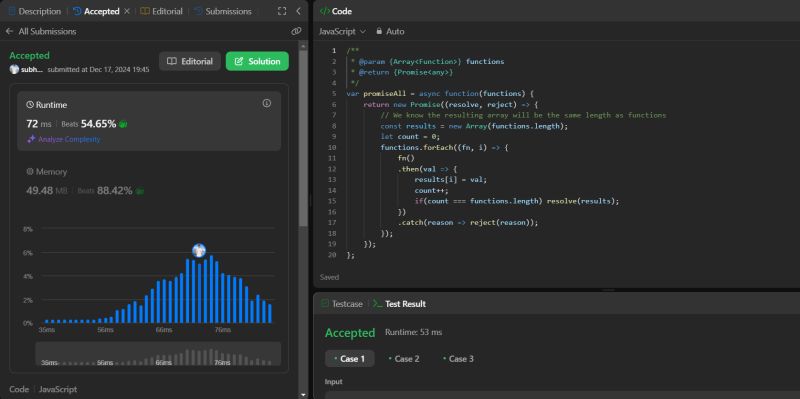Switch to the Description tab

point(34,11)
